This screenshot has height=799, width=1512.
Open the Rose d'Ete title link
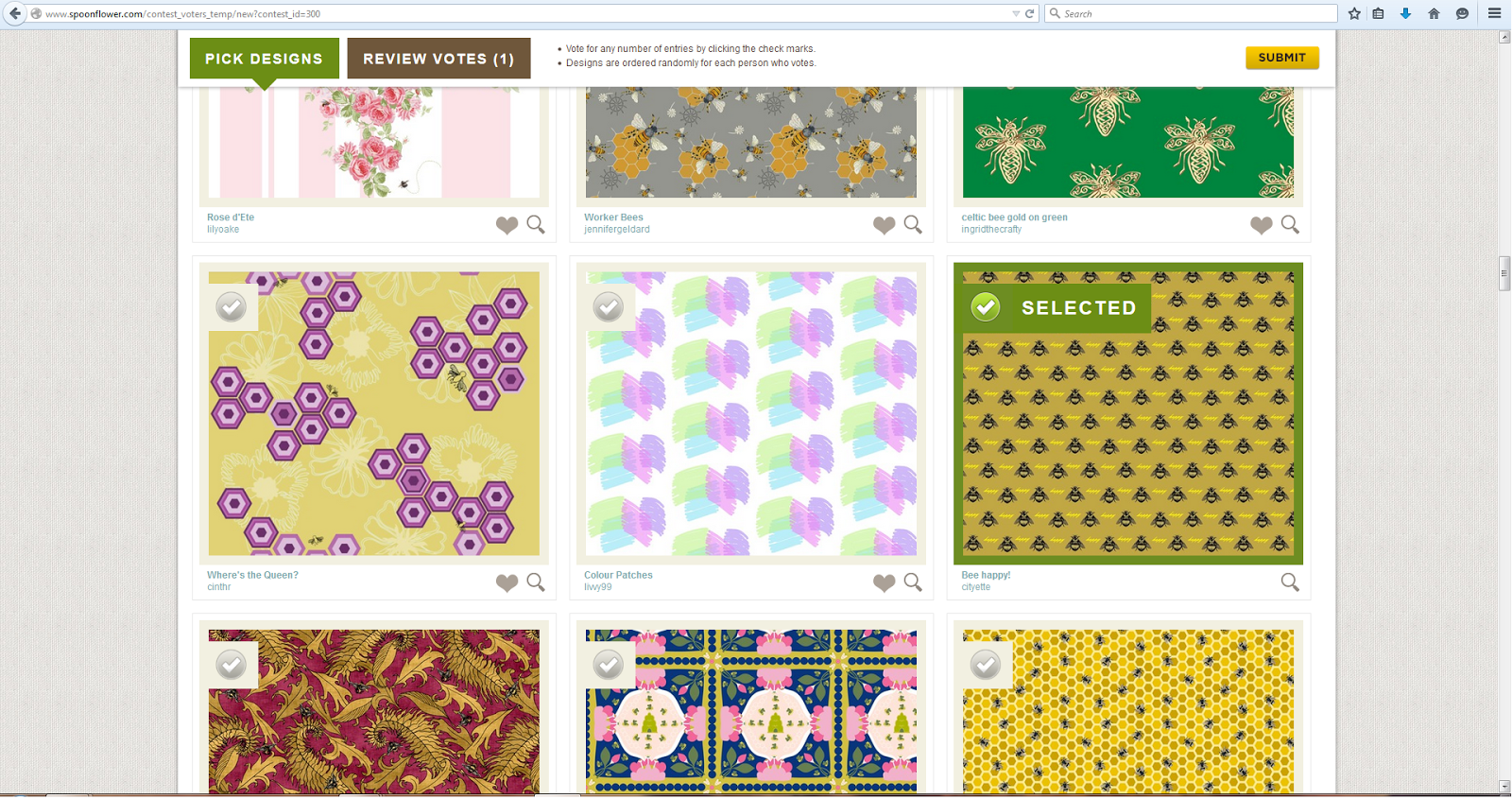[231, 217]
